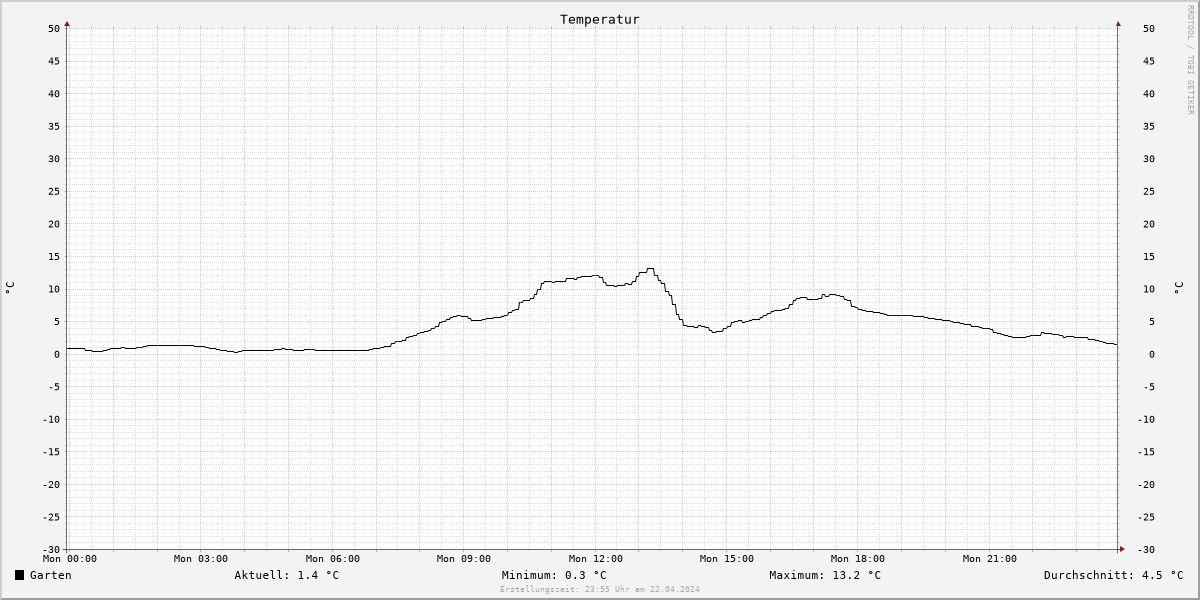Click the Mon 18:00 time axis label
Image resolution: width=1200 pixels, height=600 pixels.
[x=858, y=559]
